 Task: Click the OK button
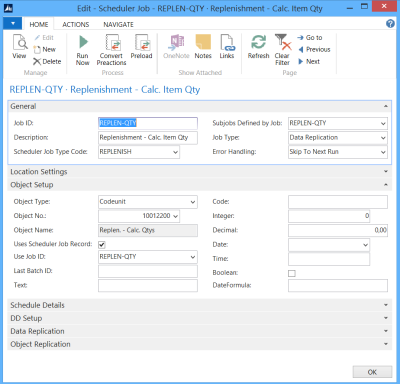point(372,372)
